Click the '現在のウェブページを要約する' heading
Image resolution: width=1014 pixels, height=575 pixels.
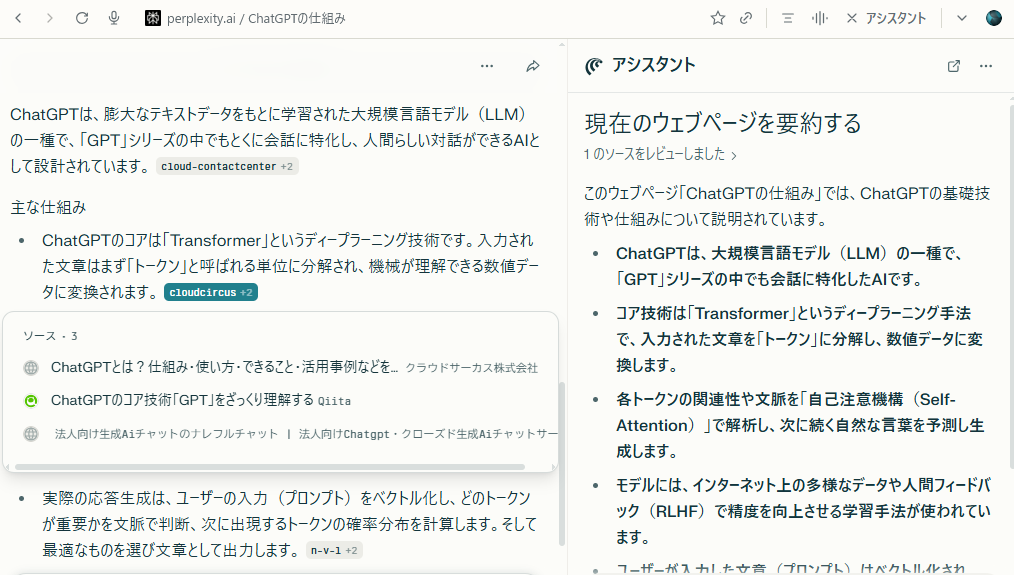coord(723,123)
